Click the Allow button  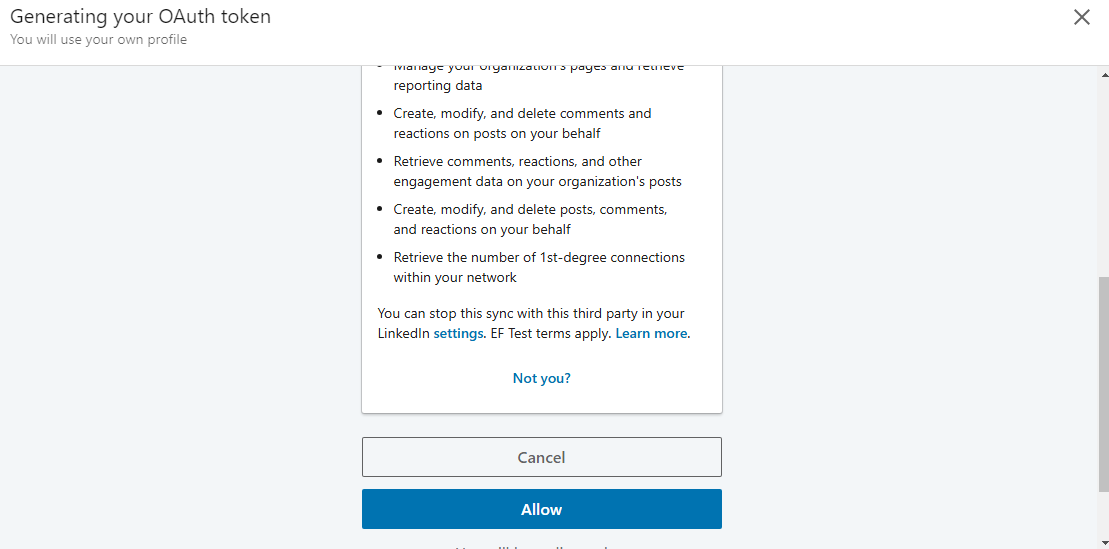(x=541, y=509)
